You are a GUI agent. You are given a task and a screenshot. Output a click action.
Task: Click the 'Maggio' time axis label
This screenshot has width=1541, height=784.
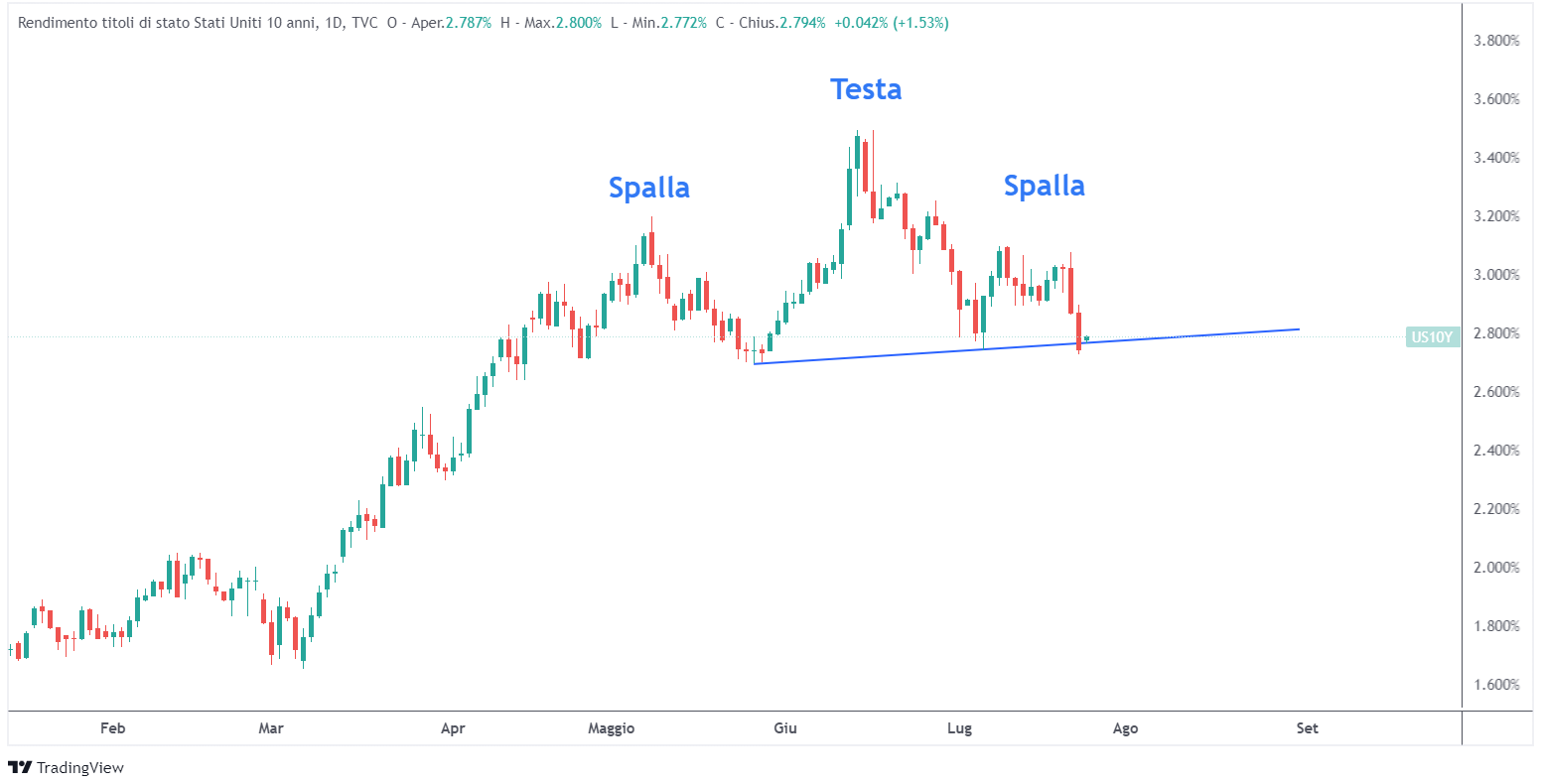pos(611,728)
